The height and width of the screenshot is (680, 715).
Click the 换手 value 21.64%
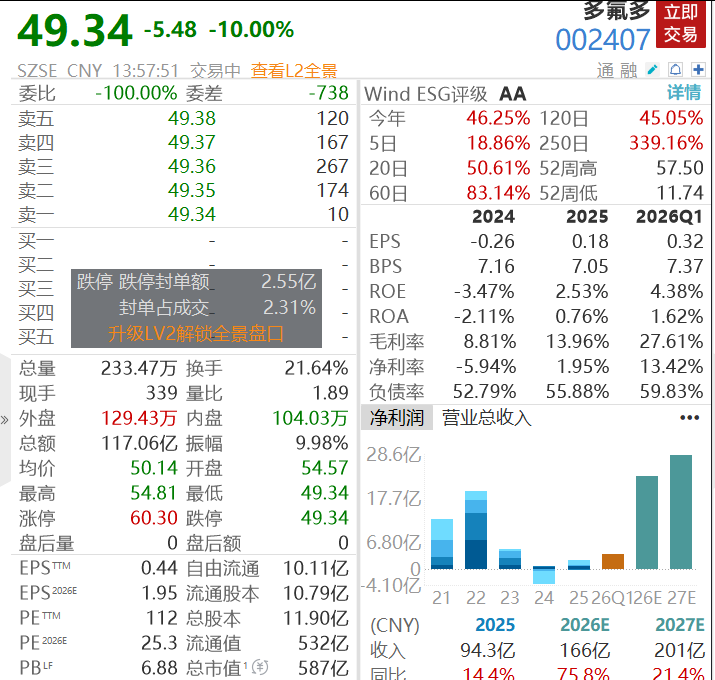coord(316,368)
